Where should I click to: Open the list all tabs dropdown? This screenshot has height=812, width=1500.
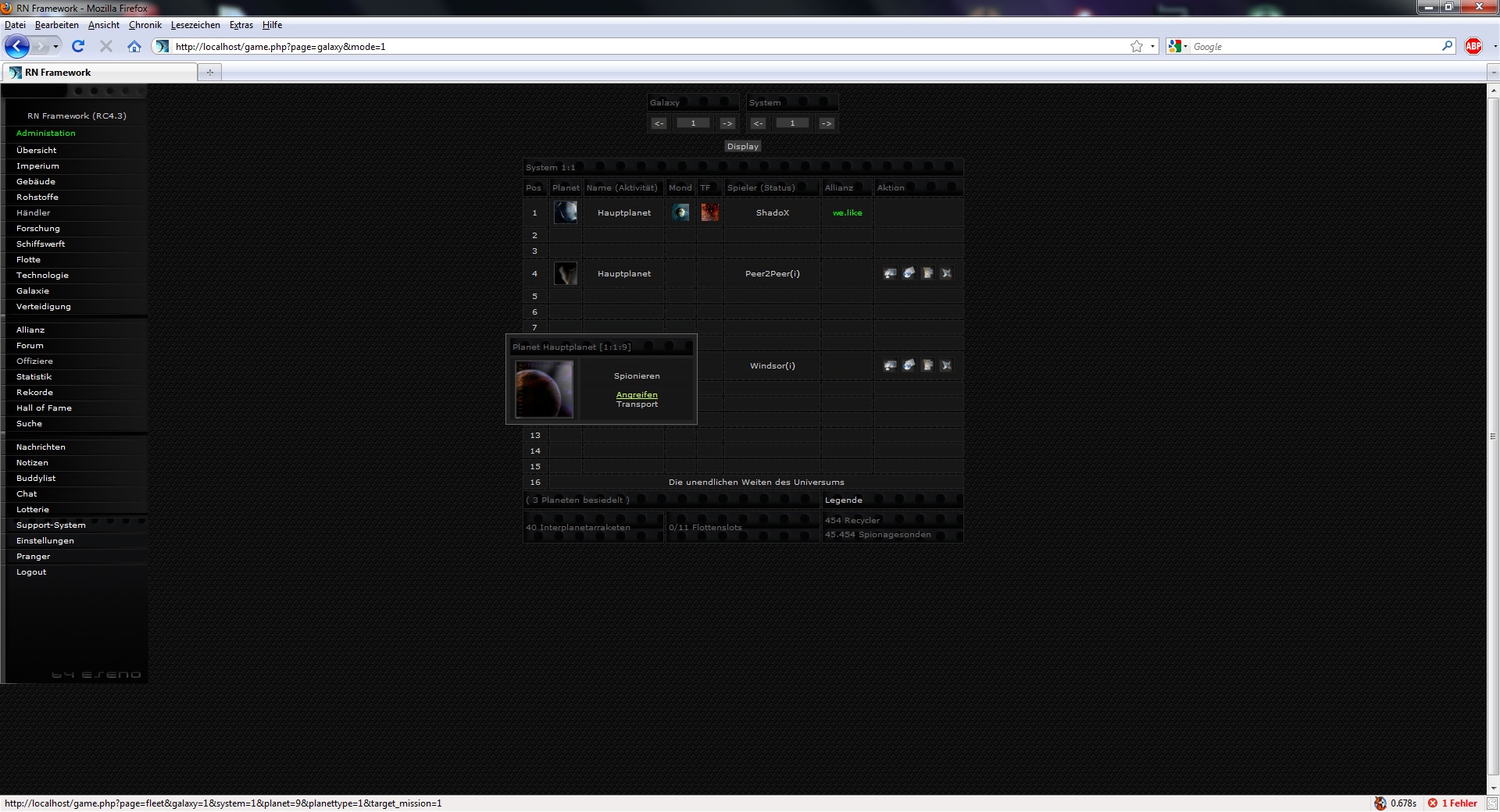coord(1493,73)
